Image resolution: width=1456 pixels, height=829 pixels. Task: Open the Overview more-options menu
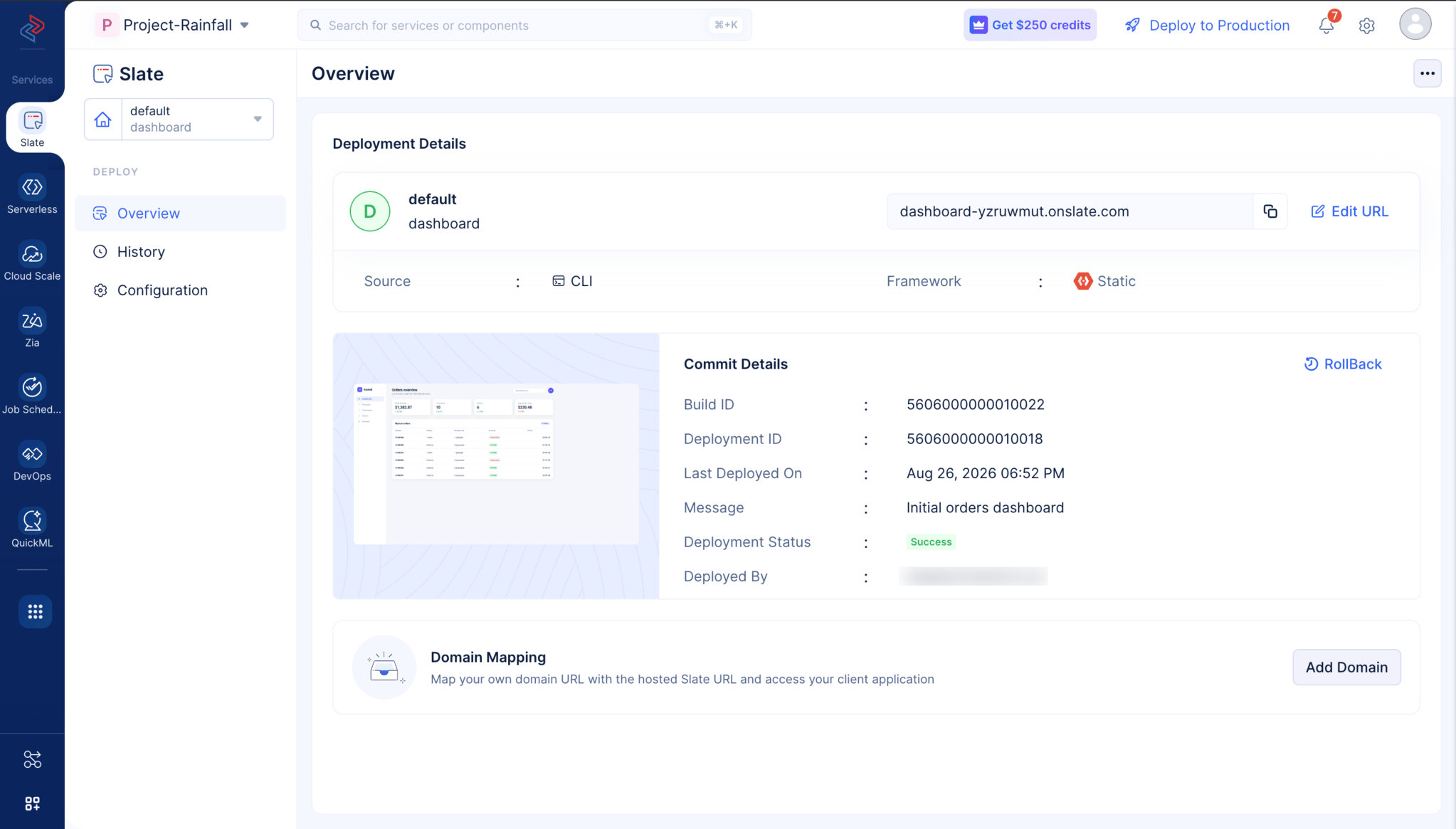1427,73
